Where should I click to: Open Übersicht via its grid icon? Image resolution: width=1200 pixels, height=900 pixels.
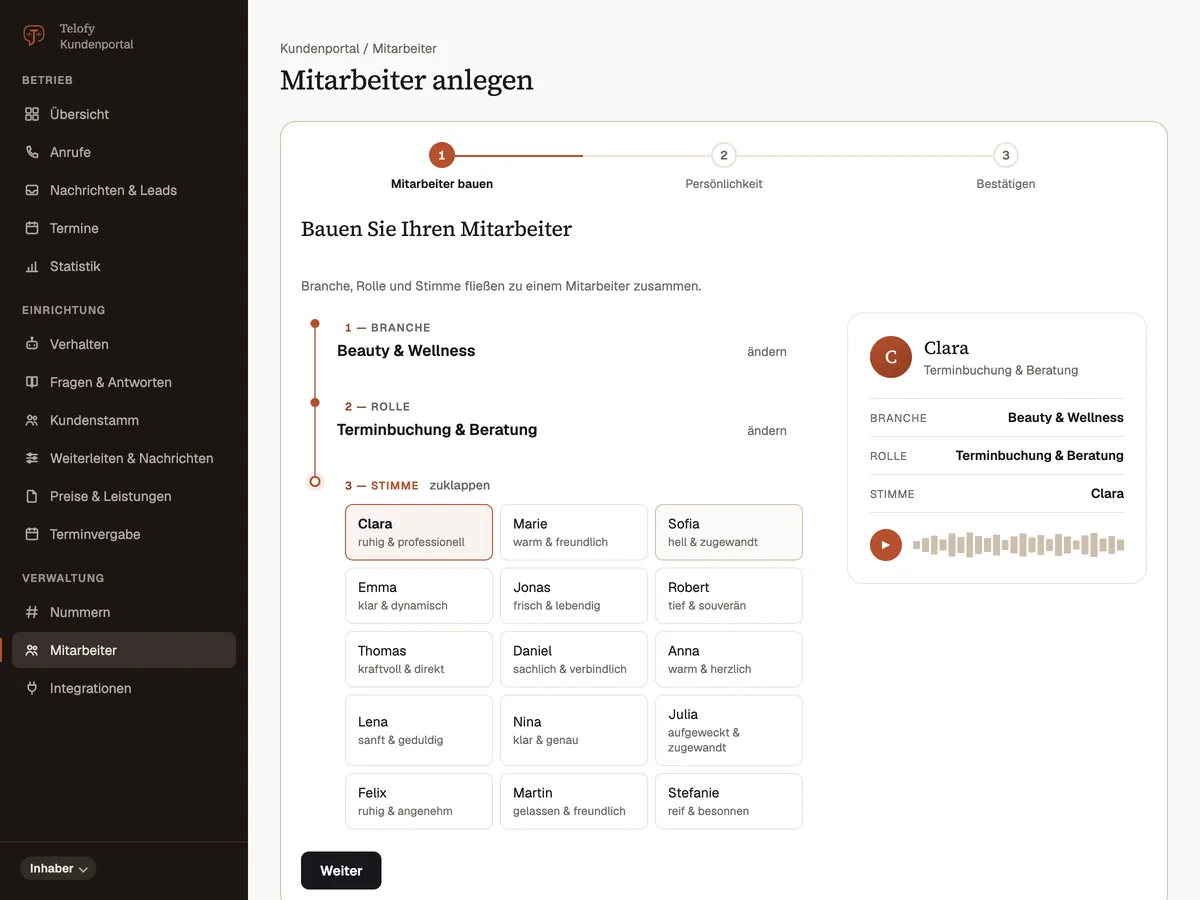click(32, 114)
